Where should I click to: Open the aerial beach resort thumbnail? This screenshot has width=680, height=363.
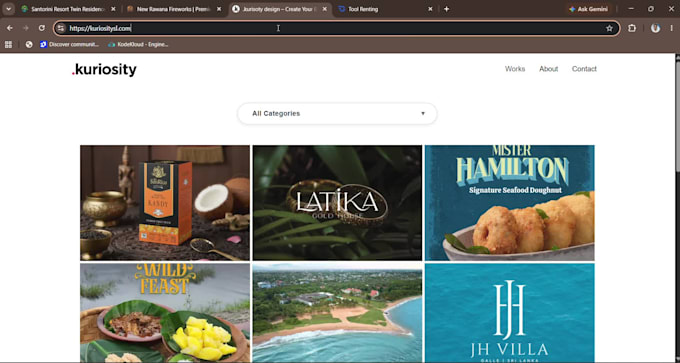point(337,313)
